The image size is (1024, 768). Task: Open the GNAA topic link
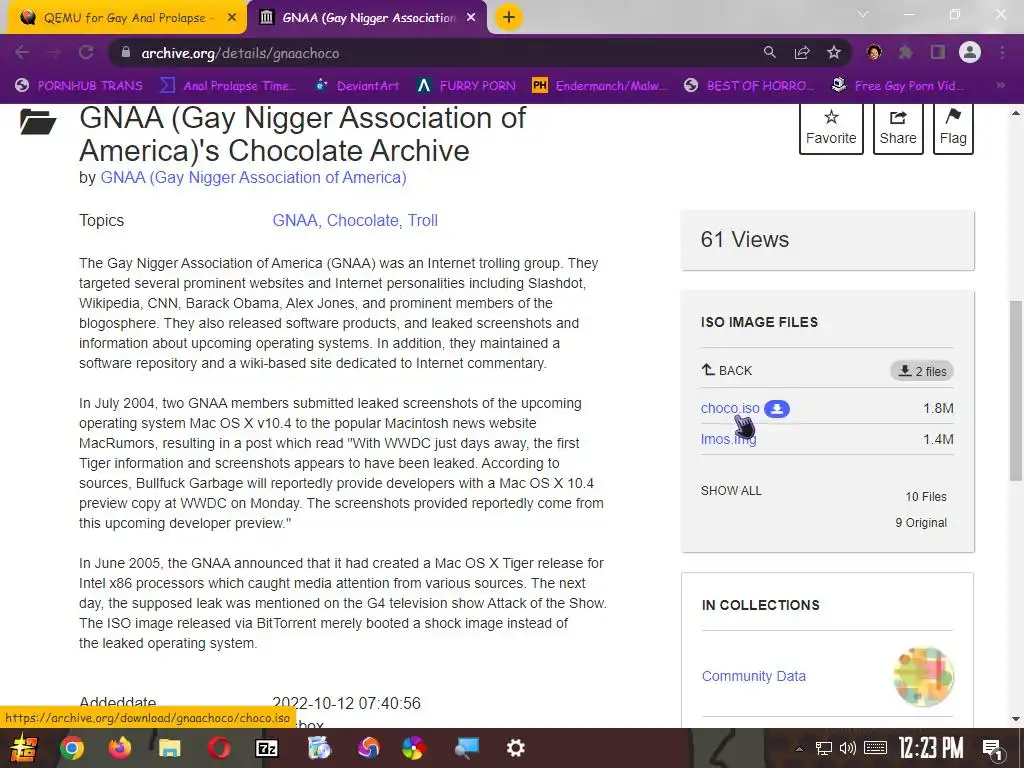(295, 221)
